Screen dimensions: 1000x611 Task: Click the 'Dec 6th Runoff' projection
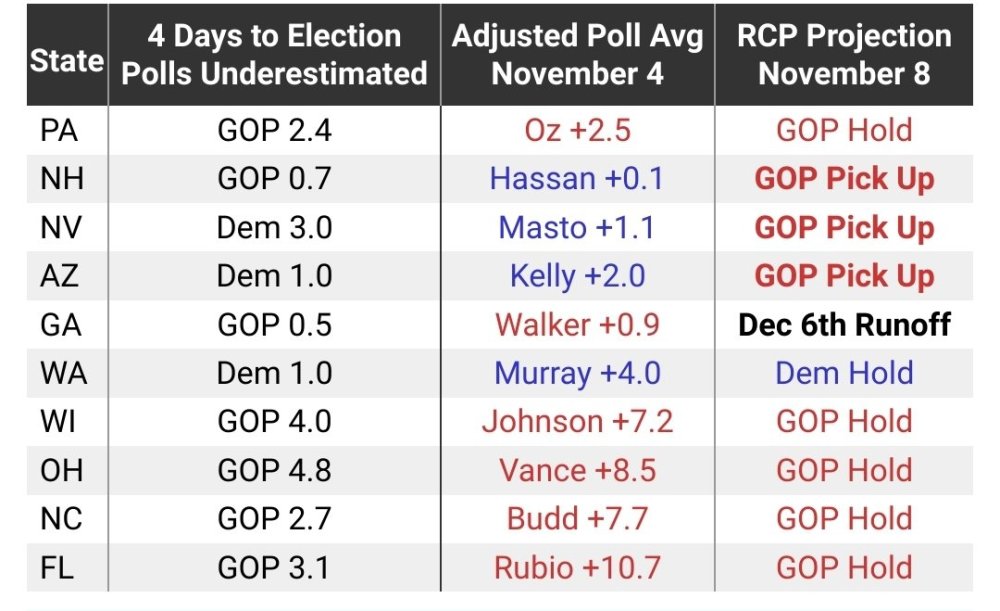[844, 325]
